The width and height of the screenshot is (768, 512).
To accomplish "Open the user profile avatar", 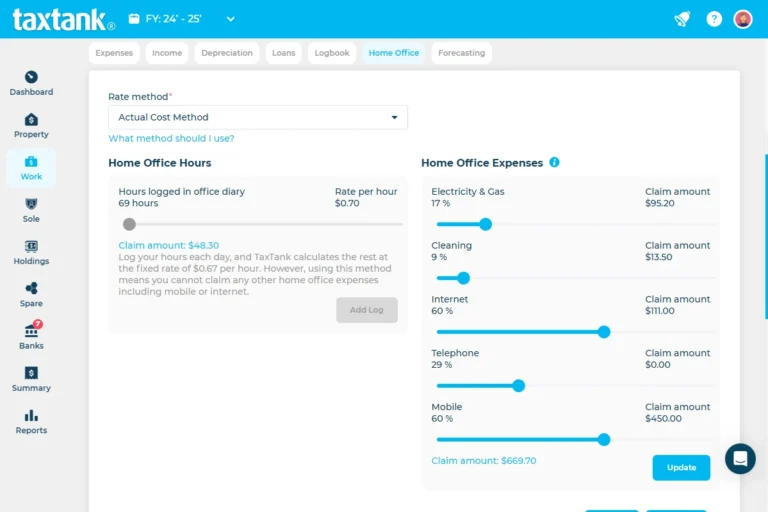I will (743, 19).
